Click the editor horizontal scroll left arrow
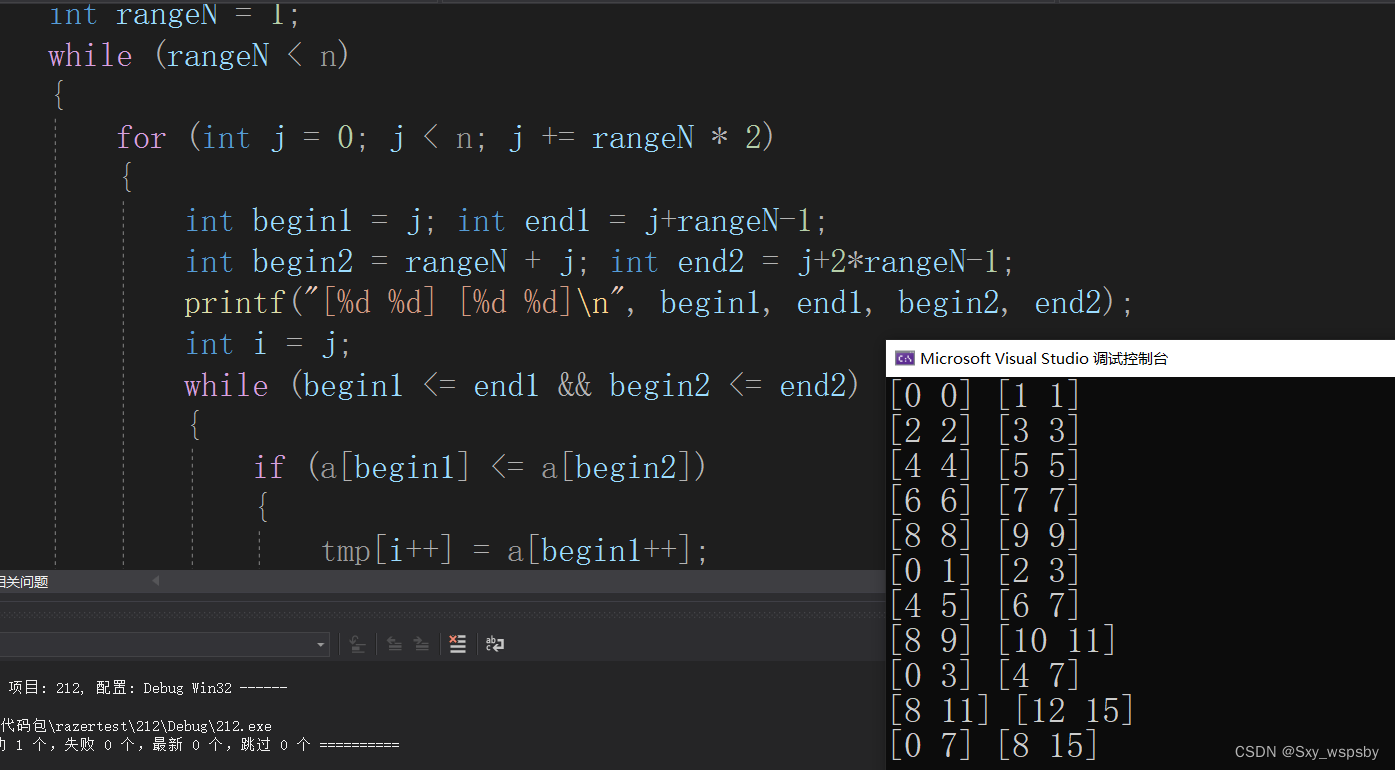This screenshot has width=1395, height=770. [155, 581]
